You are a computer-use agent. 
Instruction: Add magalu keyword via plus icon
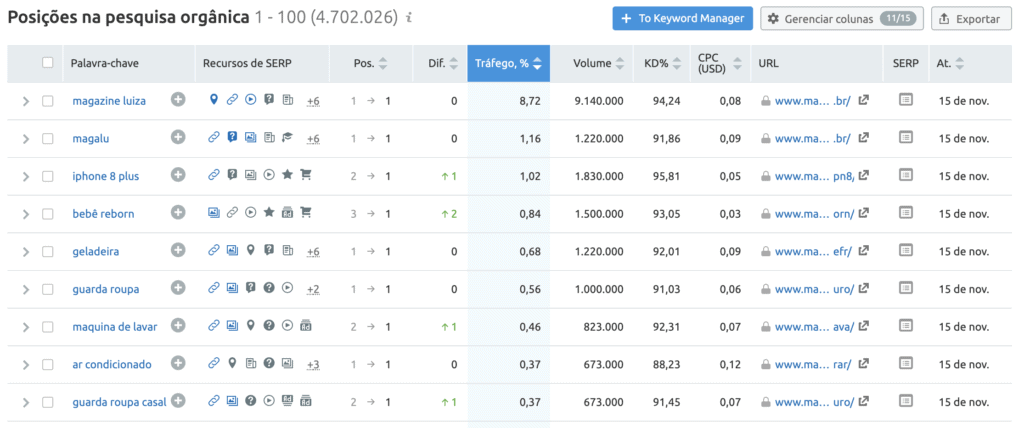178,137
